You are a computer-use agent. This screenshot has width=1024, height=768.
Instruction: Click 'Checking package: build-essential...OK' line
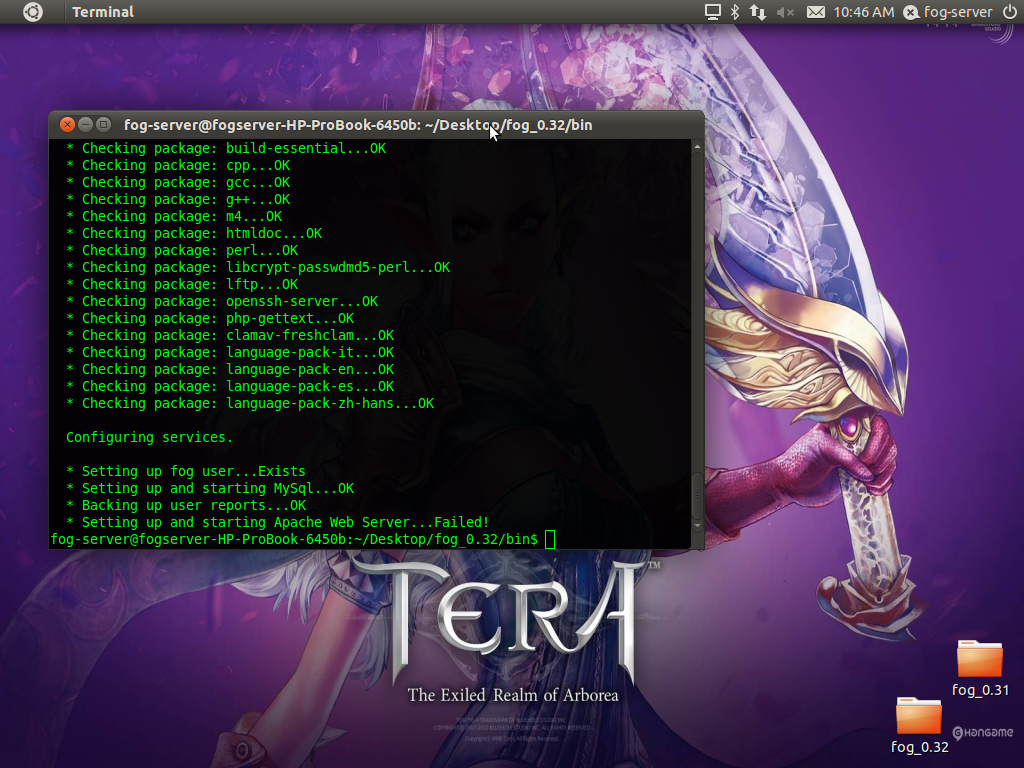226,148
